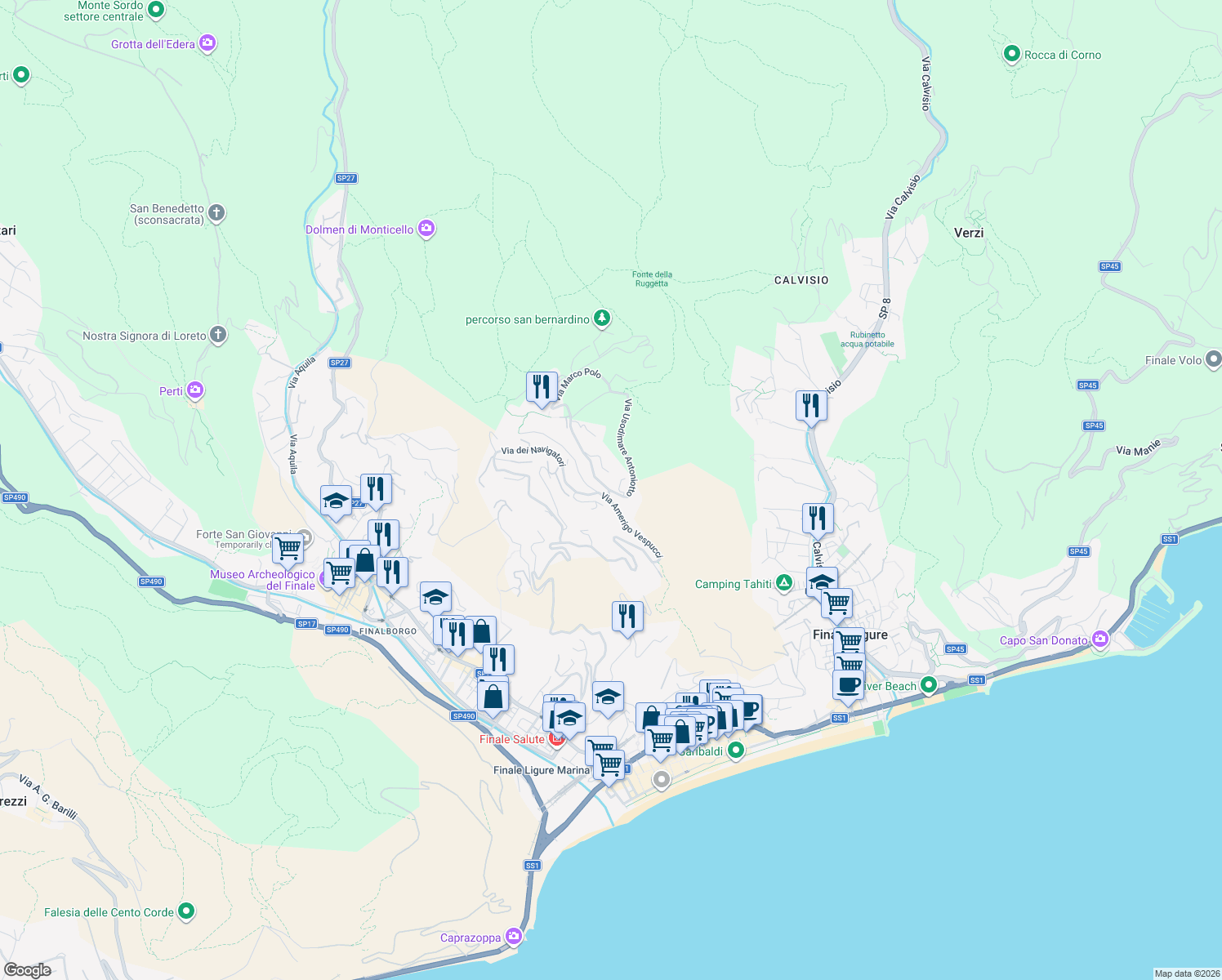Click the green Garibaldi marker near the beach

pyautogui.click(x=734, y=750)
